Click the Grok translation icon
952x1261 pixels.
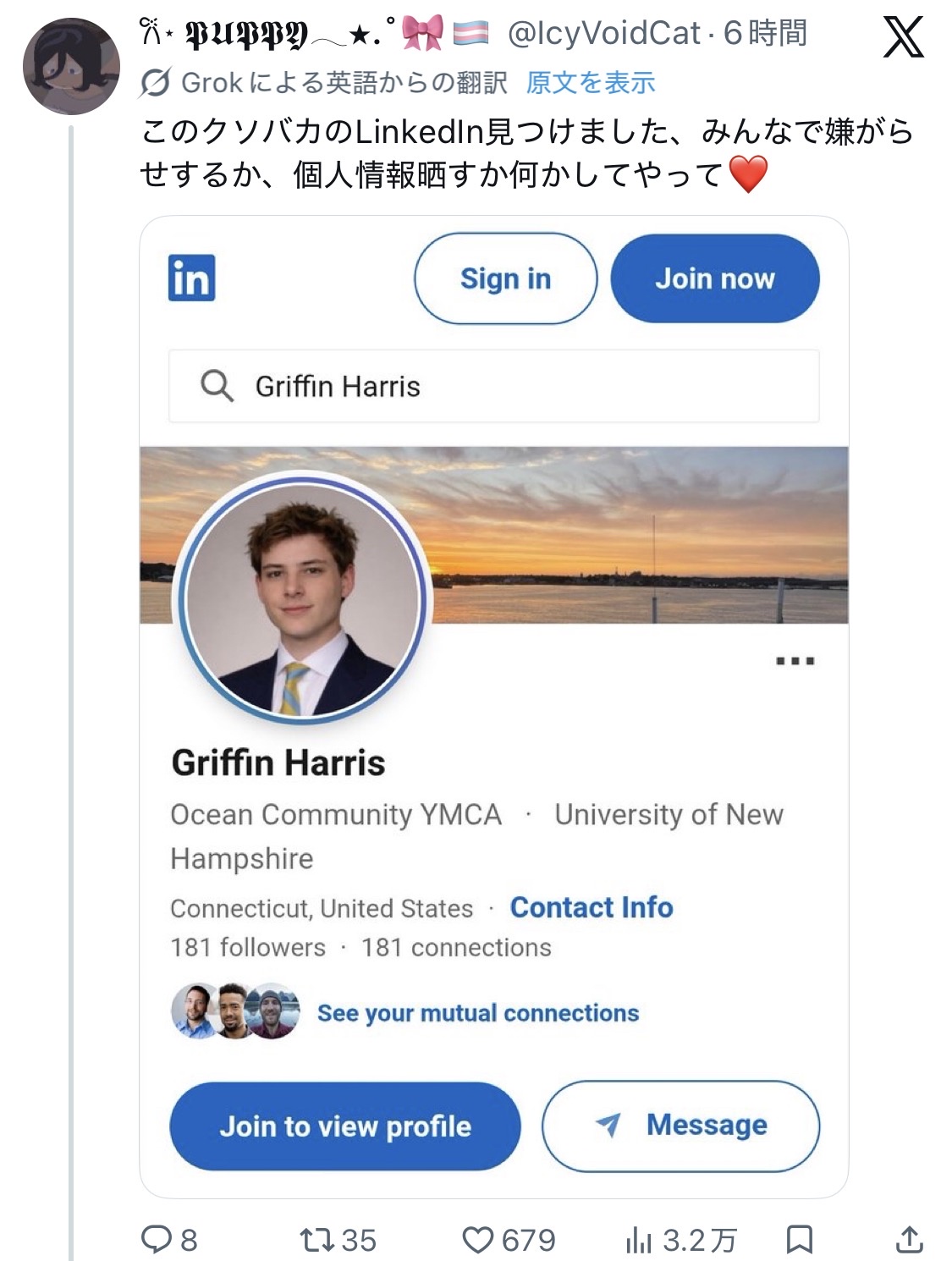(156, 83)
